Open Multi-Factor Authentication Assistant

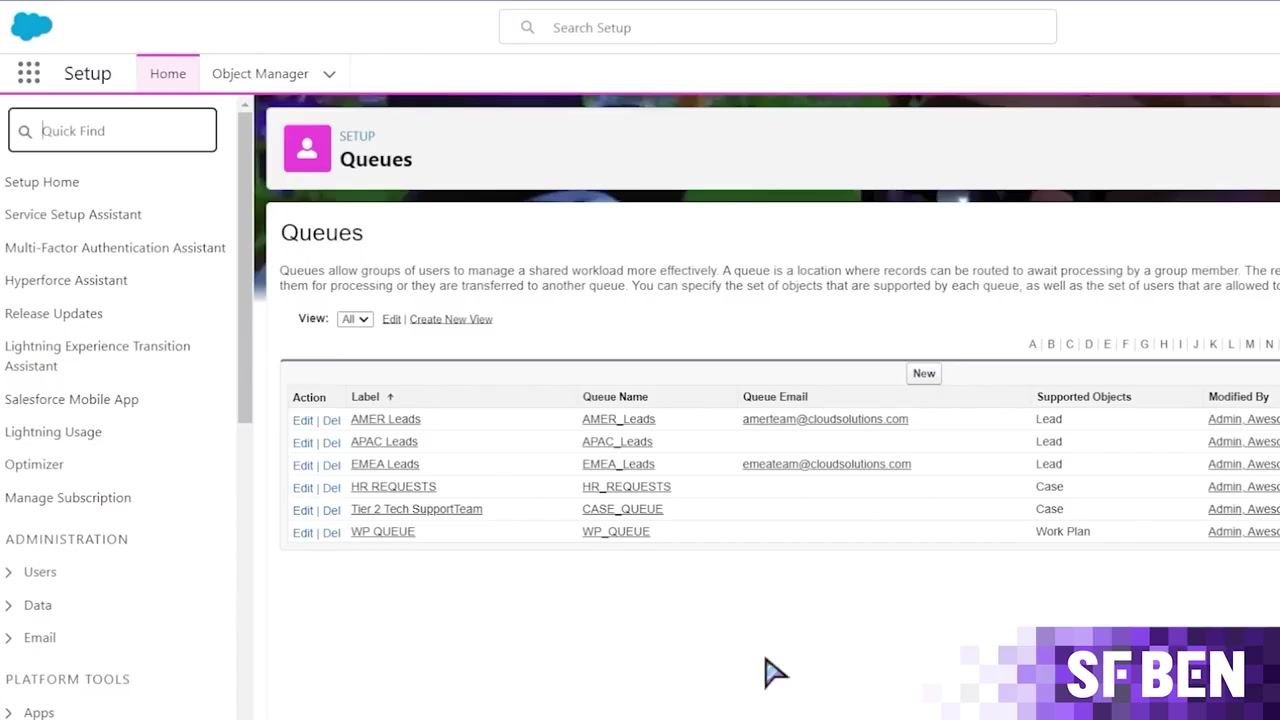tap(115, 248)
